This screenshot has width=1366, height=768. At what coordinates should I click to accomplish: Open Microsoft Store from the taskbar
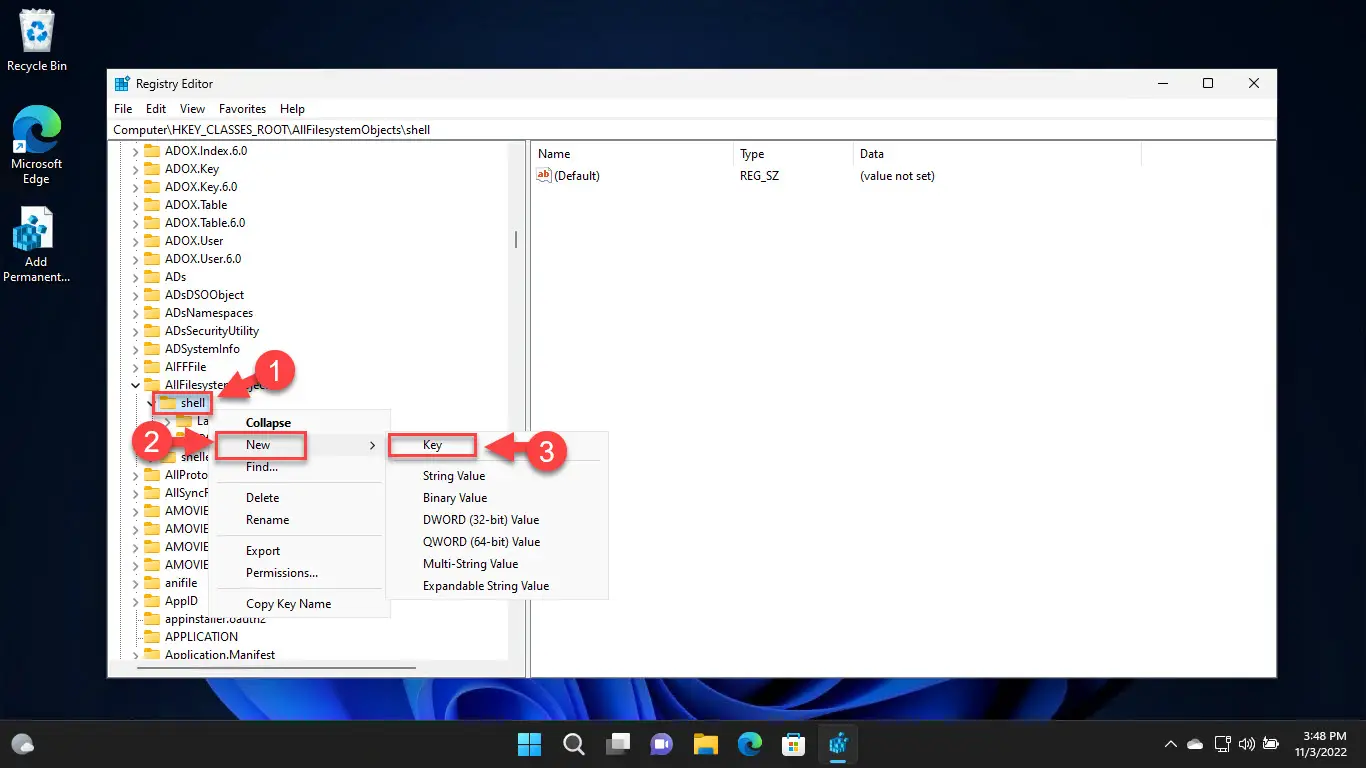[x=794, y=744]
